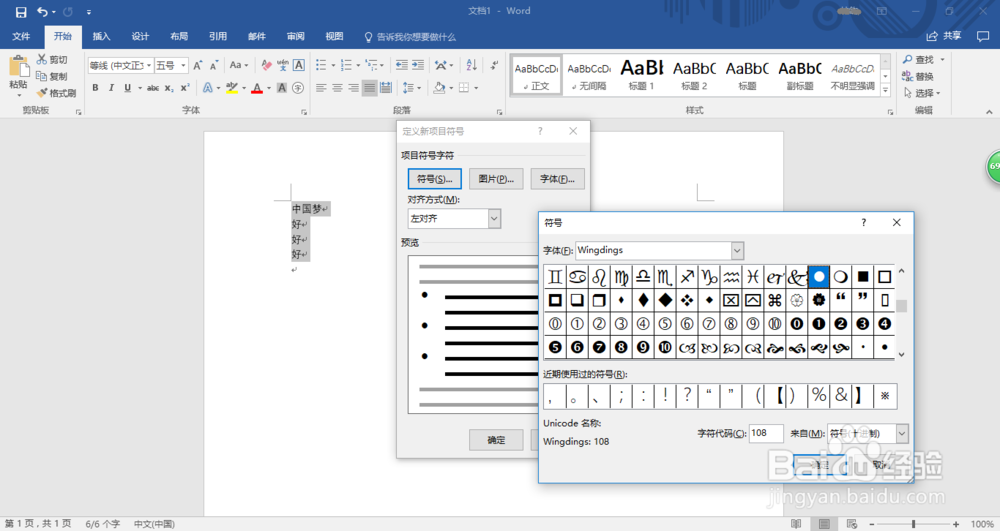Click the Enclosed Character (字) icon

point(298,88)
